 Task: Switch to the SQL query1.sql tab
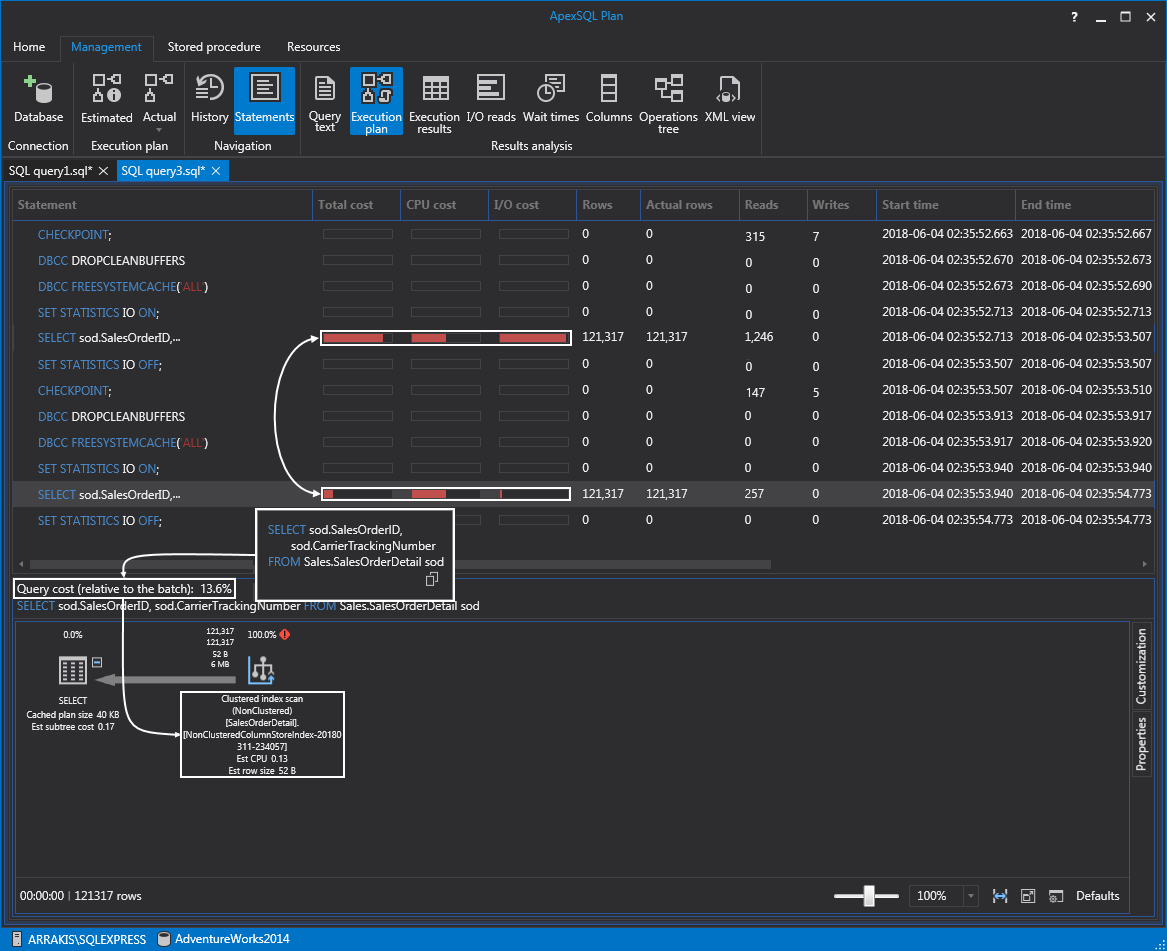tap(51, 171)
